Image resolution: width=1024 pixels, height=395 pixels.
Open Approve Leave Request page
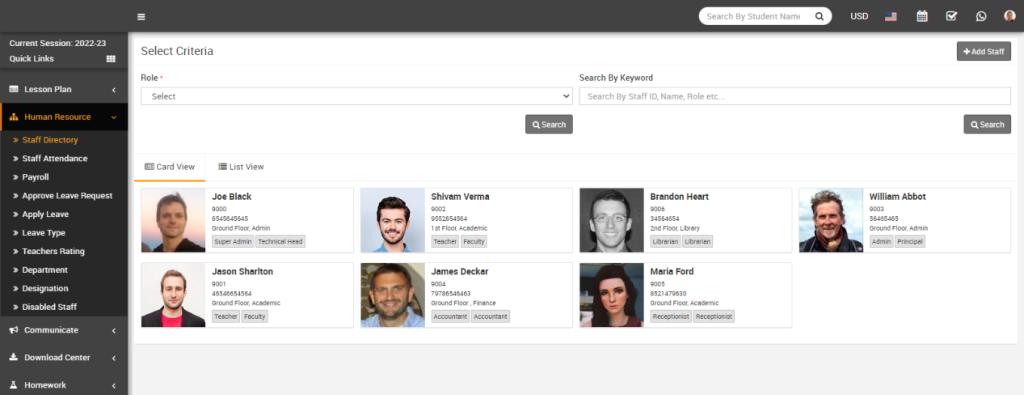(67, 195)
